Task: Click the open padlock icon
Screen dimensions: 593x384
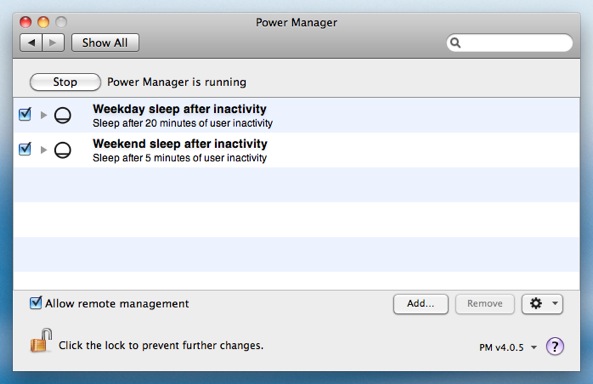Action: (x=41, y=340)
